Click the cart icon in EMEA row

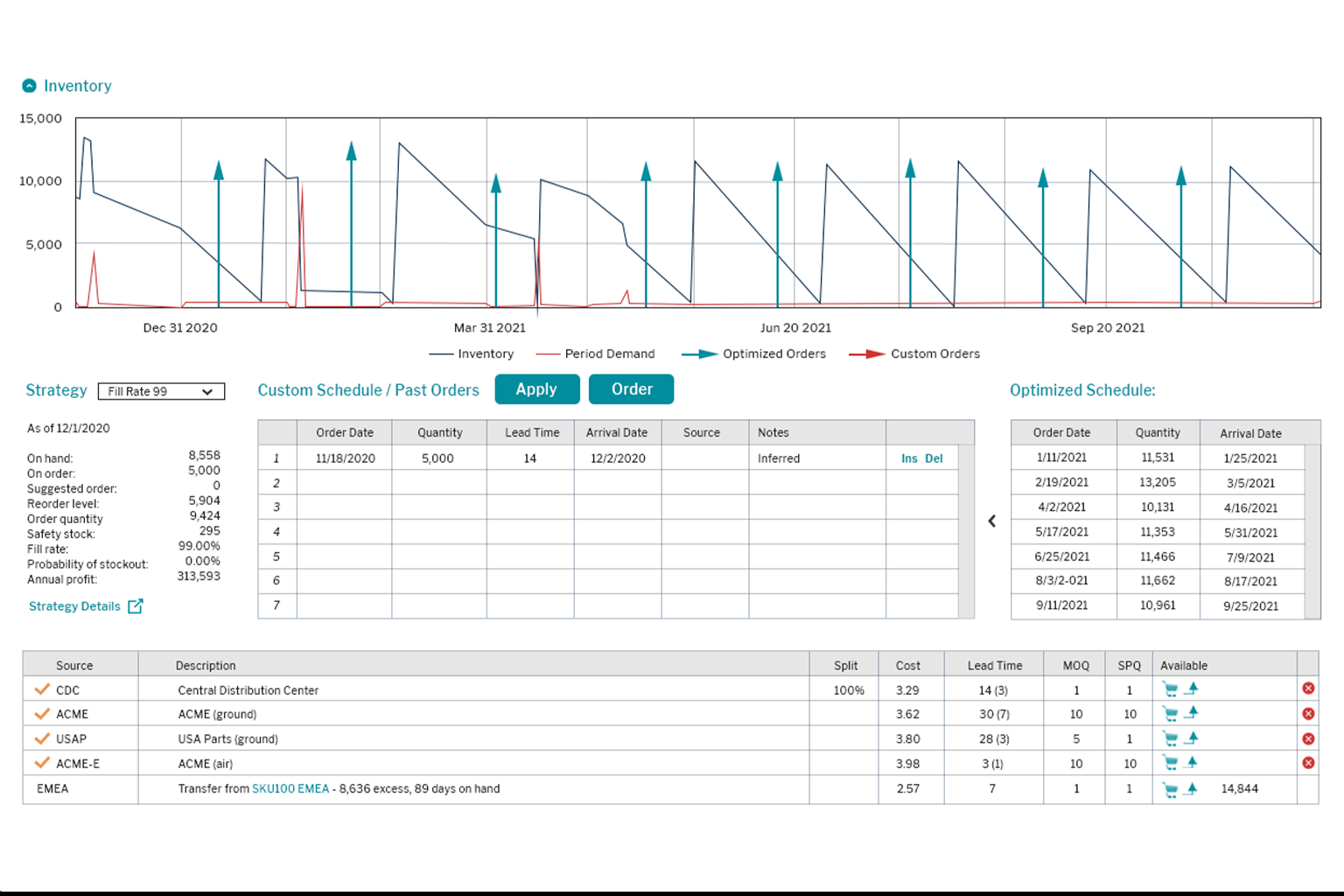[x=1170, y=789]
